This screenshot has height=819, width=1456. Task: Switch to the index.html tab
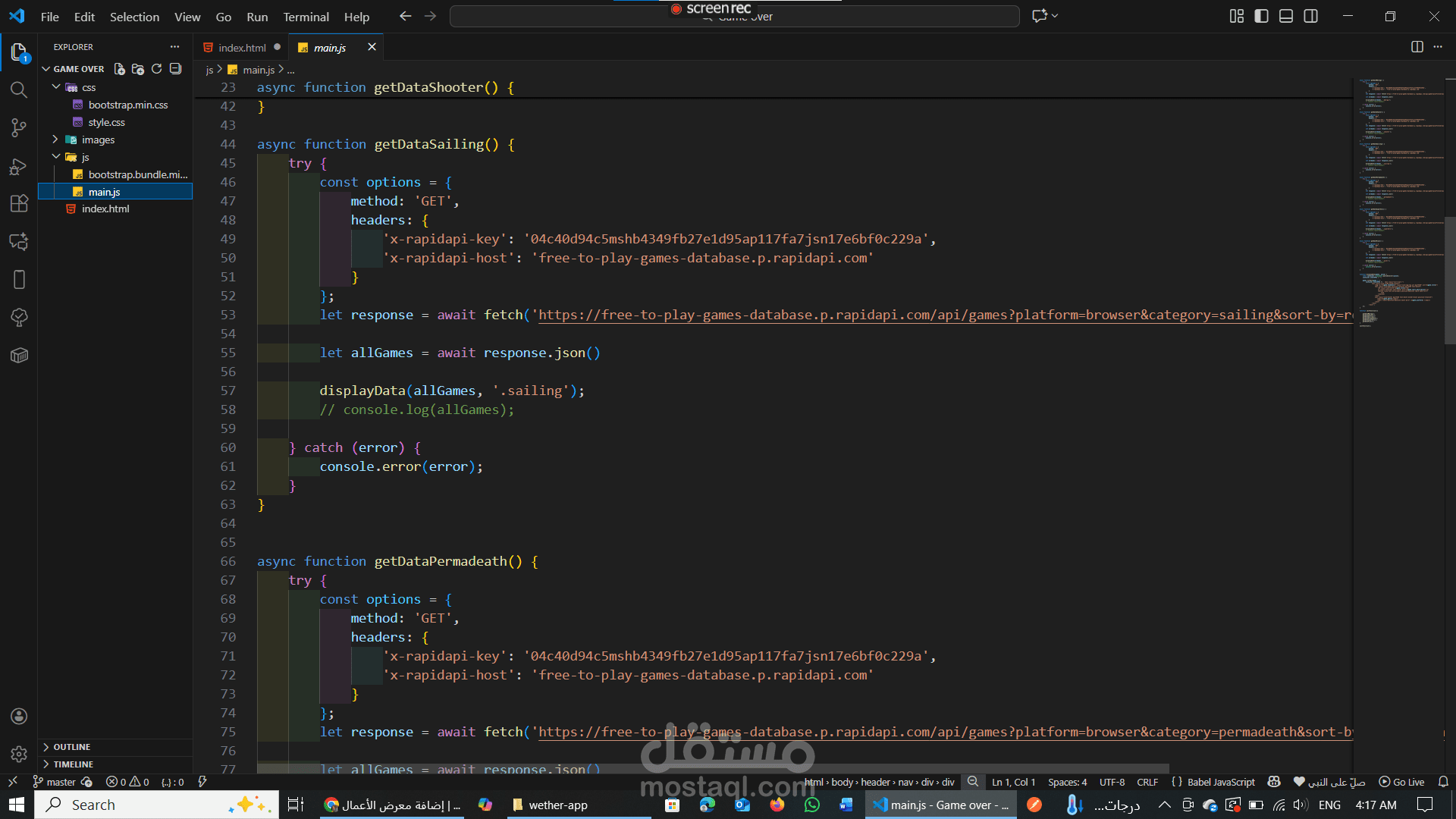pos(242,47)
